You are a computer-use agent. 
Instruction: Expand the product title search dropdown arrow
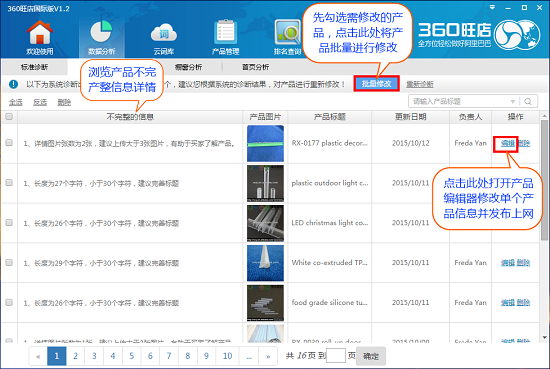tap(512, 101)
